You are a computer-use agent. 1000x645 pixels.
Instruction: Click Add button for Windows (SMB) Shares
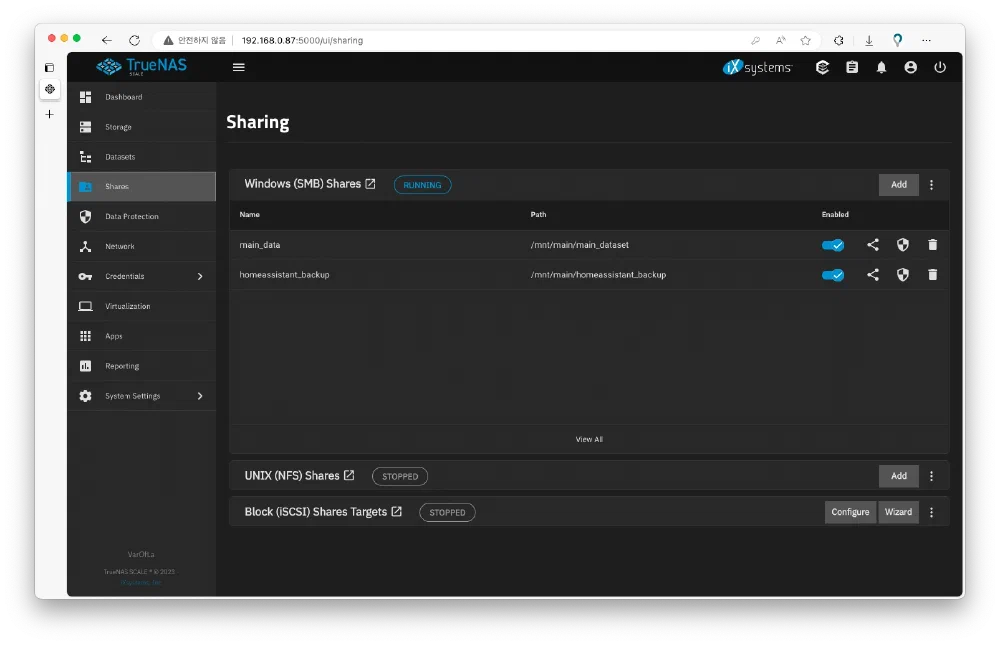click(898, 185)
